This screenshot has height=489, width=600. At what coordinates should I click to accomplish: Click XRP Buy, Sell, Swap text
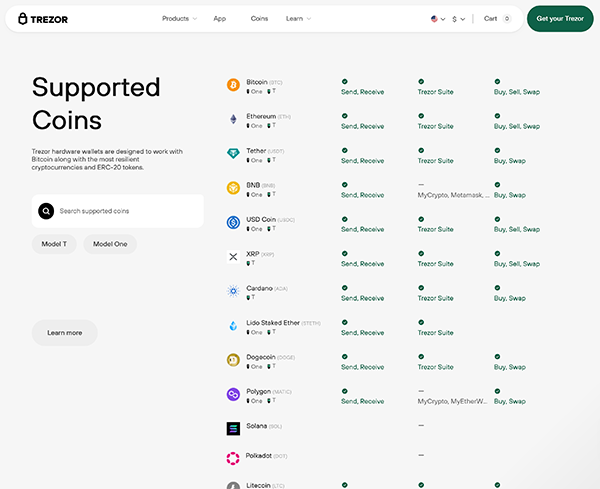click(517, 264)
